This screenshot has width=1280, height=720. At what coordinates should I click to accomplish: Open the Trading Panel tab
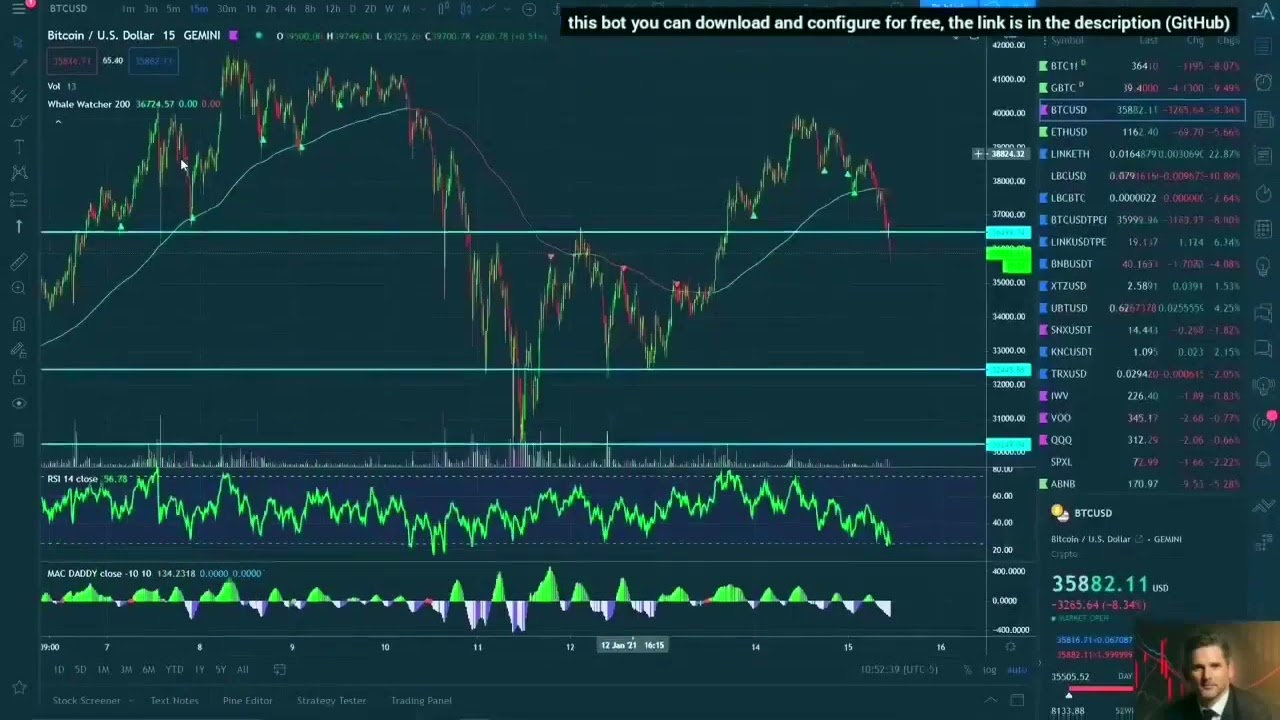421,701
